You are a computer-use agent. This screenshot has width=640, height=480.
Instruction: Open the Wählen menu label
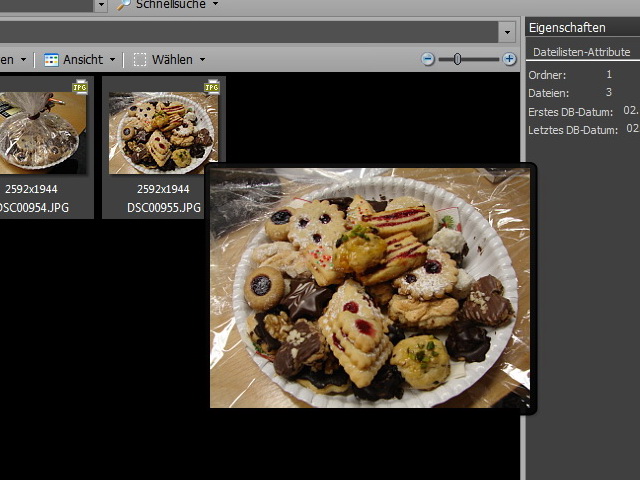(172, 60)
